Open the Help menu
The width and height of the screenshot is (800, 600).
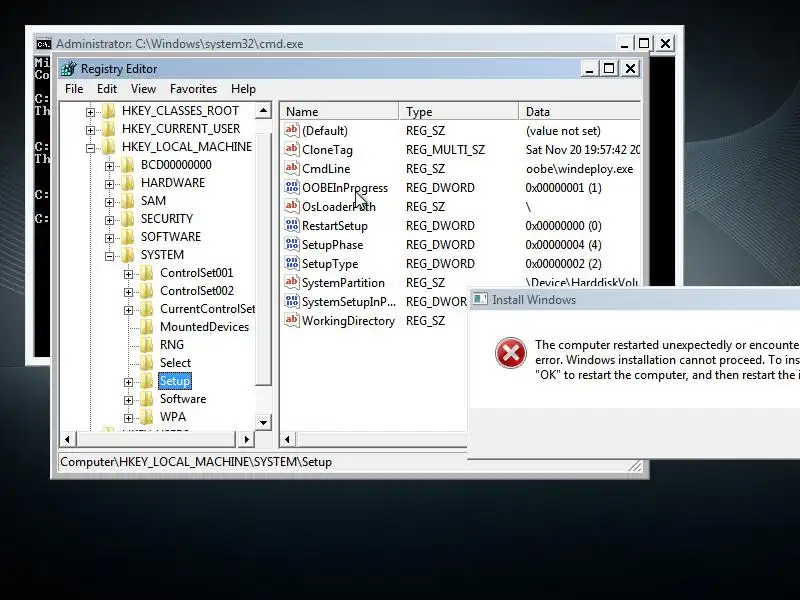(x=243, y=89)
